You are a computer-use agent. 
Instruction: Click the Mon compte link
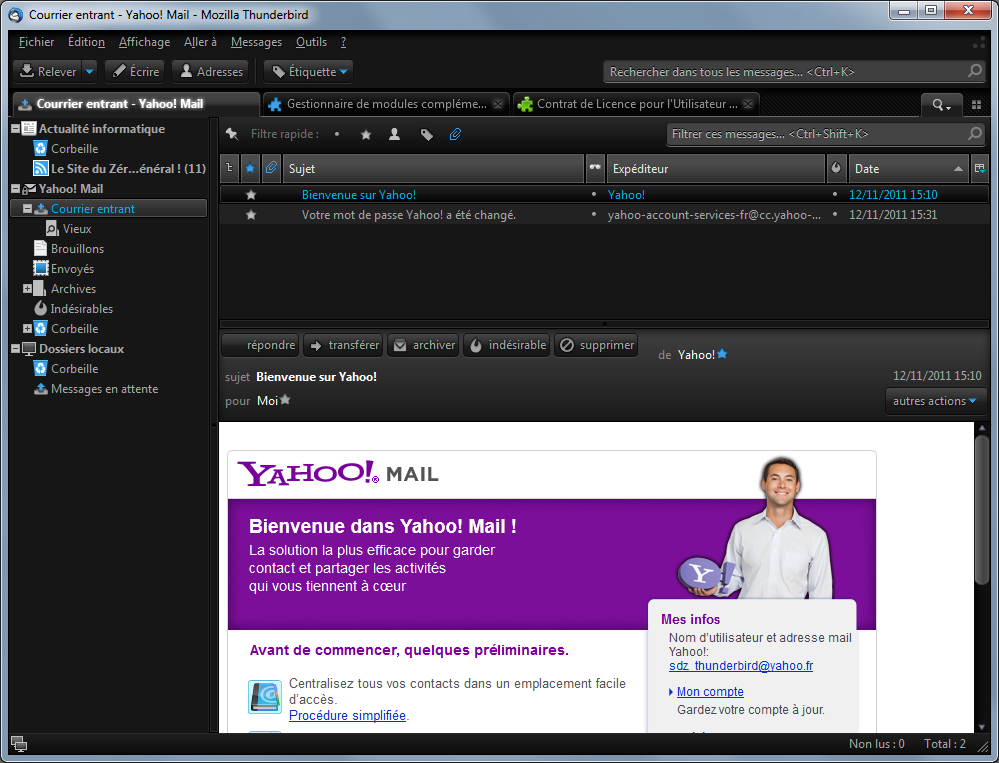tap(710, 692)
